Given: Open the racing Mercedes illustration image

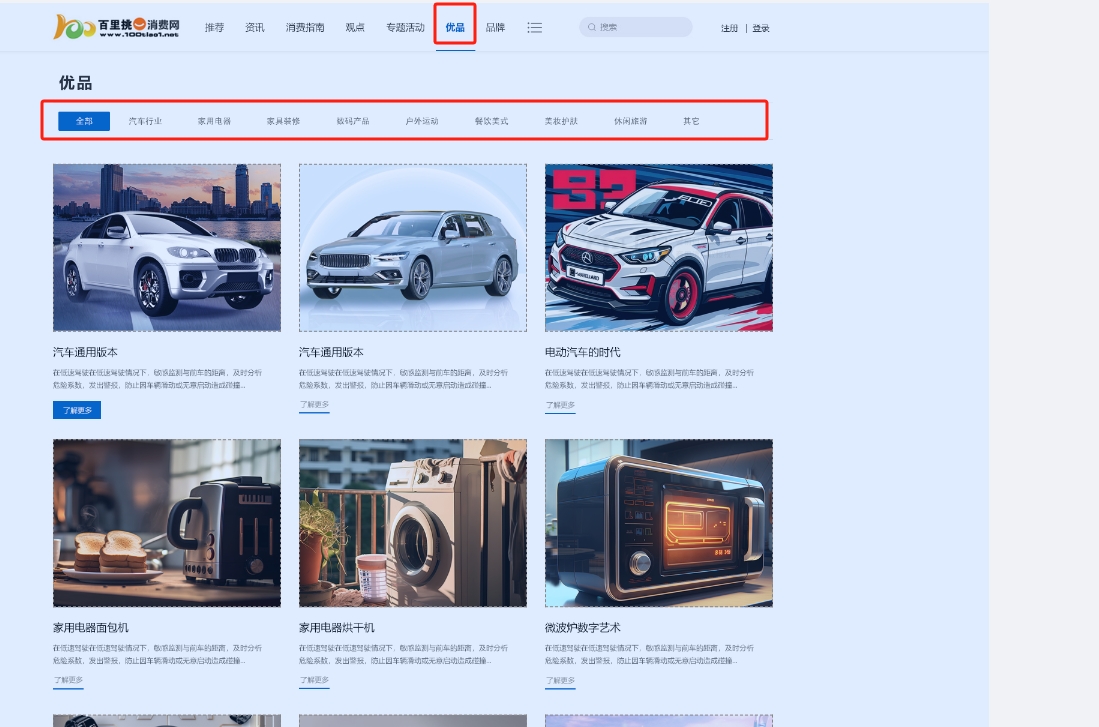Looking at the screenshot, I should pyautogui.click(x=659, y=247).
